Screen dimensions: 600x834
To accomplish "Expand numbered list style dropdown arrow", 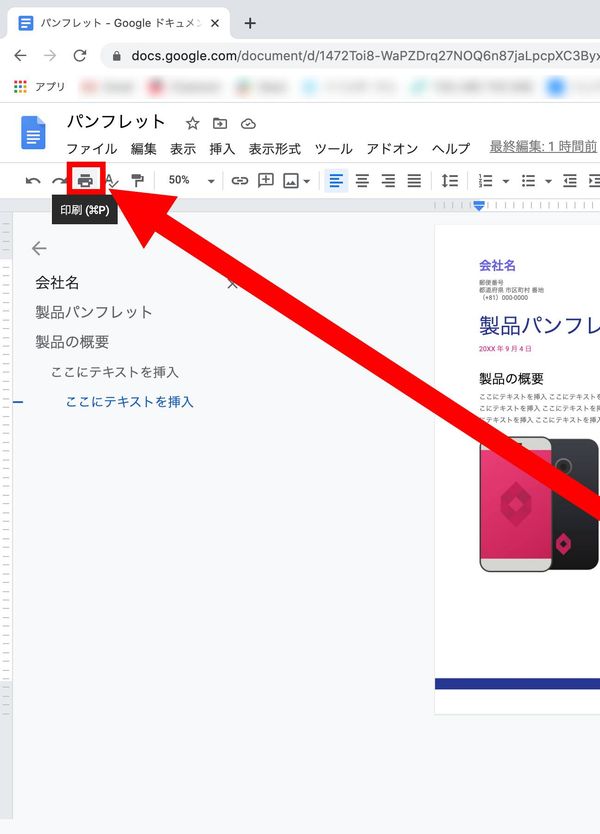I will (x=506, y=181).
